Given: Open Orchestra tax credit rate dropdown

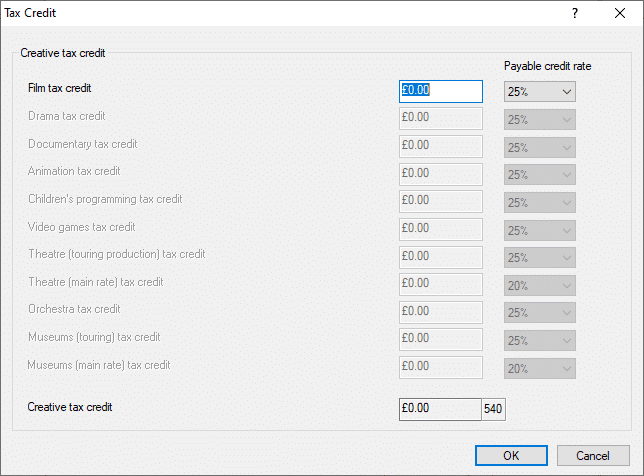Looking at the screenshot, I should pos(540,313).
